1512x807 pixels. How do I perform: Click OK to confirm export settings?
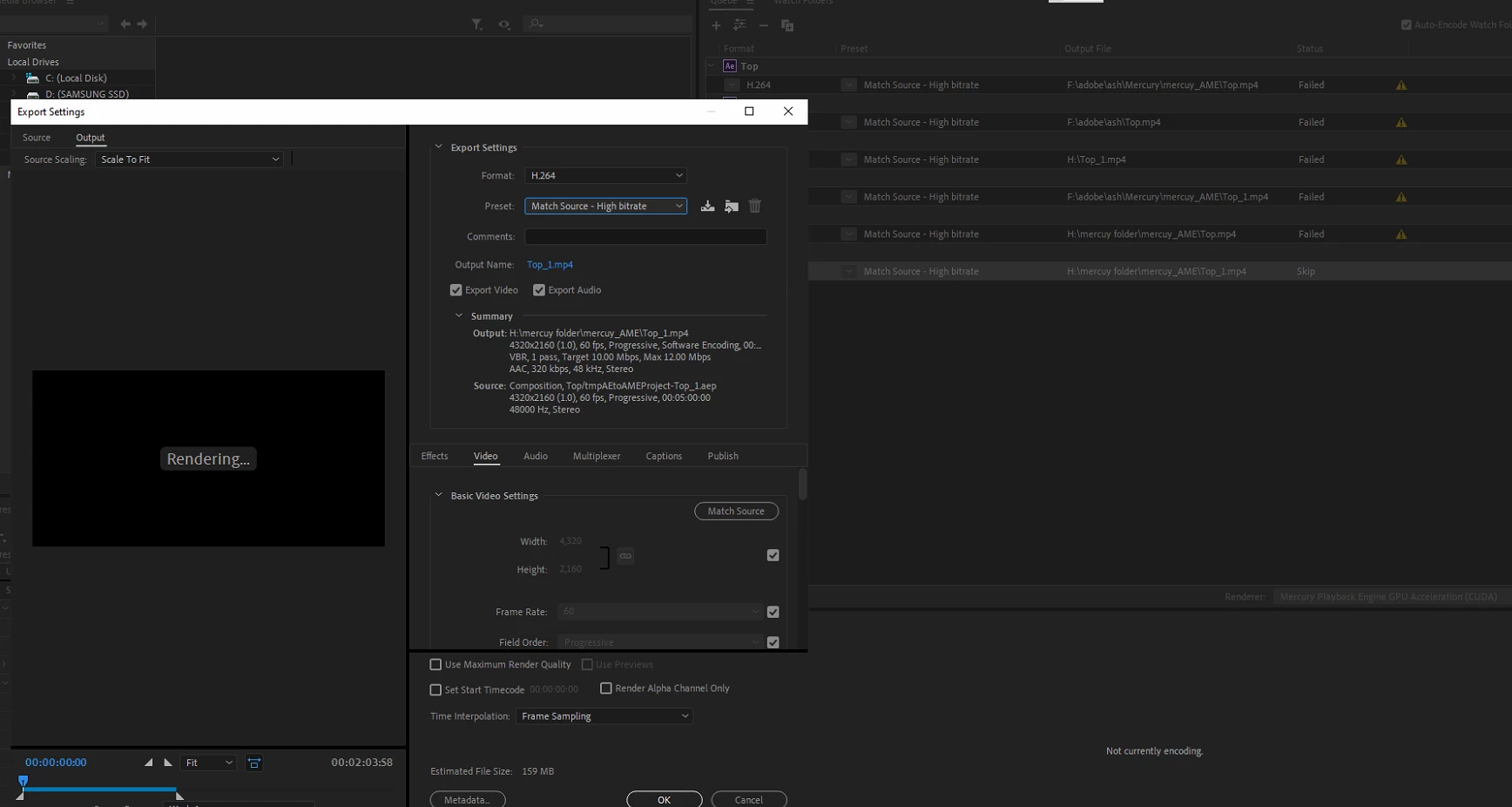pyautogui.click(x=665, y=799)
